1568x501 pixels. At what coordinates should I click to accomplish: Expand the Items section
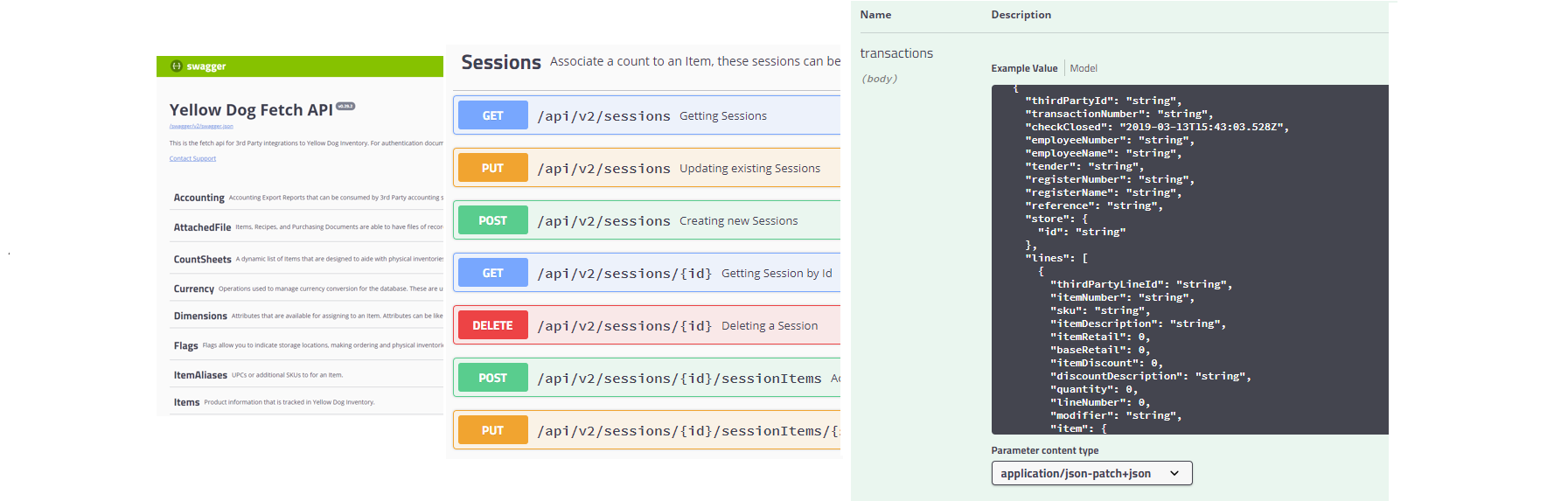tap(186, 402)
